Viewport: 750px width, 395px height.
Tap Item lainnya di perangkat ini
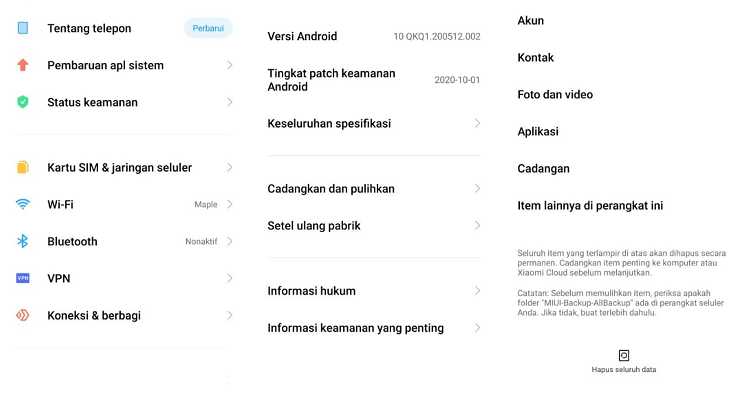click(590, 206)
